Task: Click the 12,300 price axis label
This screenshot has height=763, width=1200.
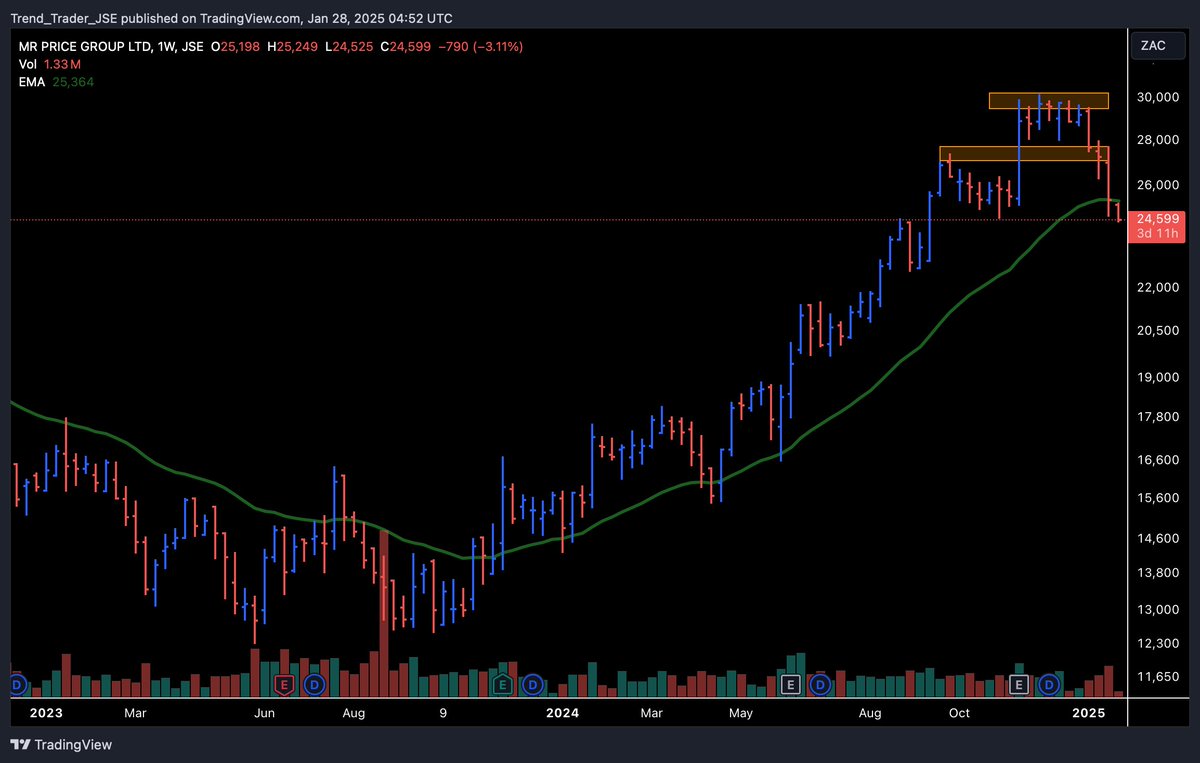Action: (x=1158, y=644)
